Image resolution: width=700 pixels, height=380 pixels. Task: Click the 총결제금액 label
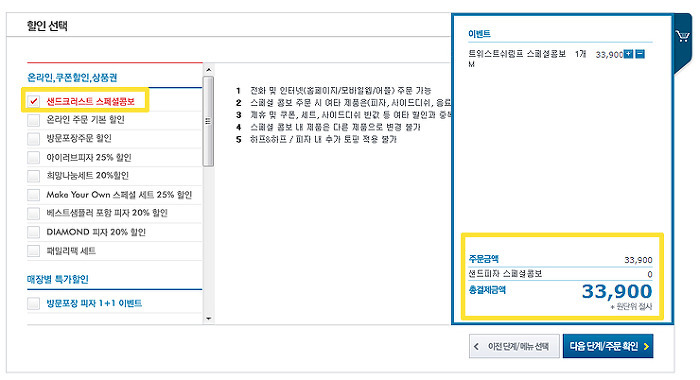coord(487,290)
